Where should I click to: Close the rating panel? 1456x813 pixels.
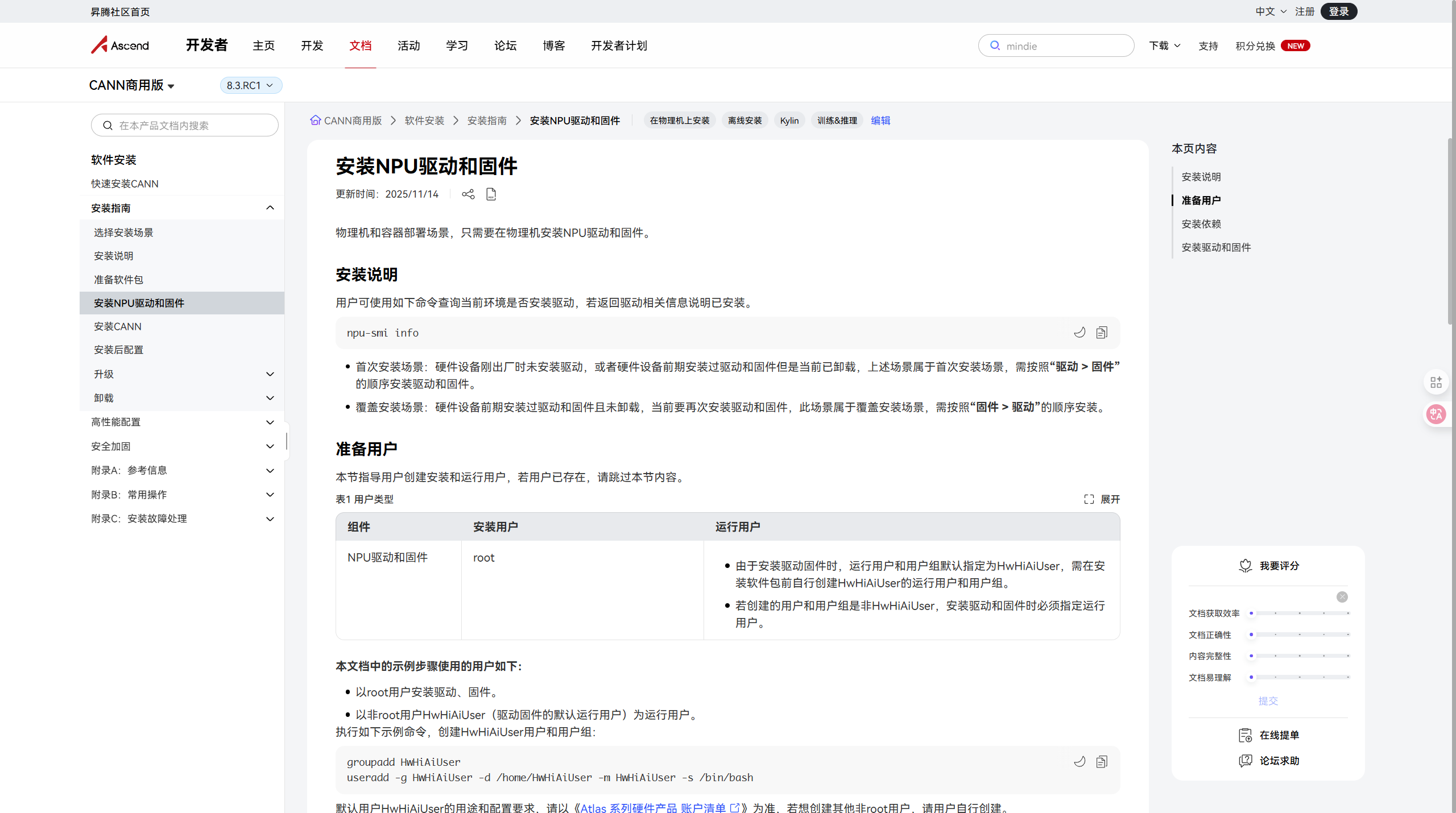click(x=1342, y=597)
